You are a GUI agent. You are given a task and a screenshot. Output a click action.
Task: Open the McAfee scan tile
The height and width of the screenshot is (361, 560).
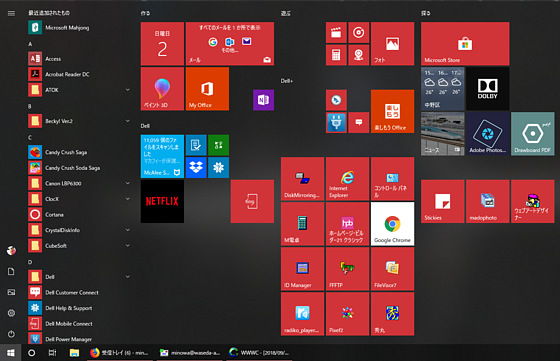162,156
